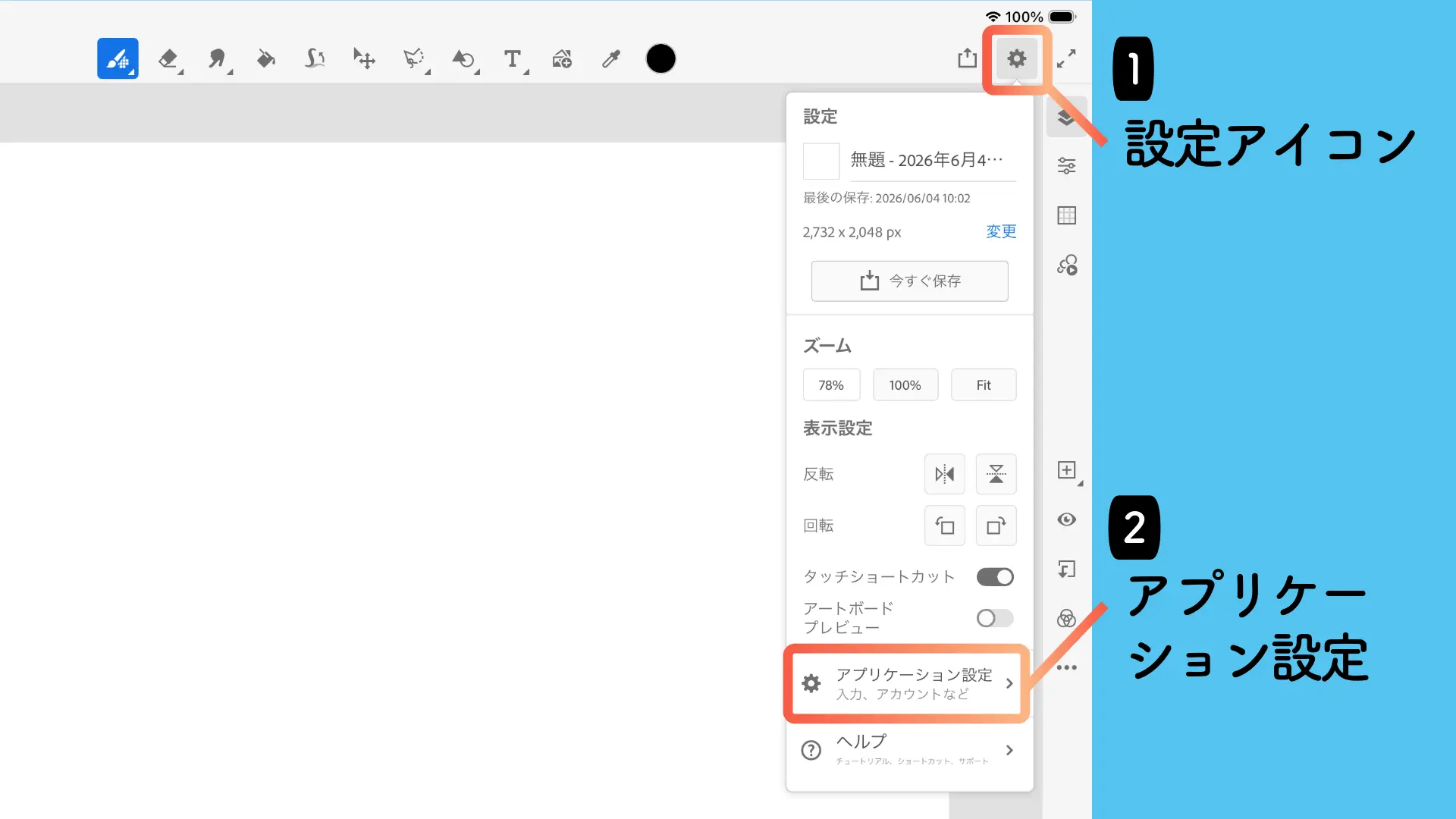Rotate canvas counterclockwise
Image resolution: width=1456 pixels, height=819 pixels.
[x=945, y=526]
